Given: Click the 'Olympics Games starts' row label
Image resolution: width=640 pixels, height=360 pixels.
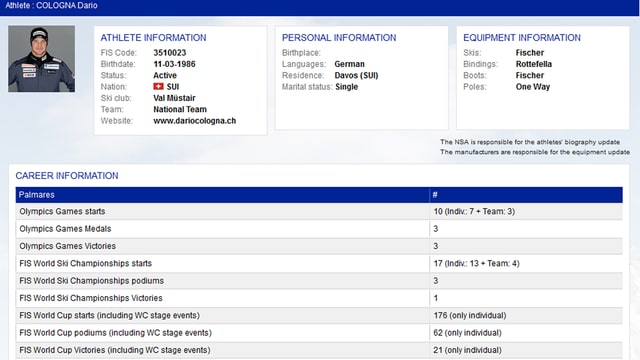Looking at the screenshot, I should tap(62, 211).
